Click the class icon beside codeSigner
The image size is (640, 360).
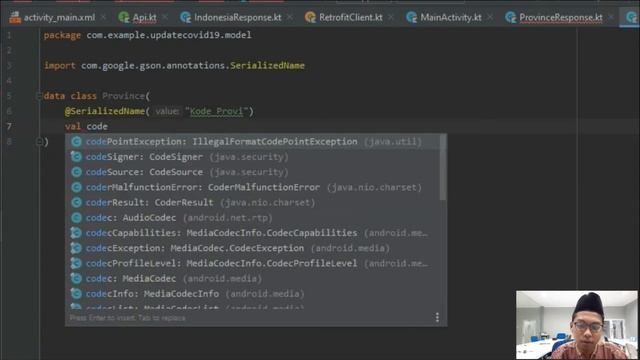pyautogui.click(x=76, y=157)
